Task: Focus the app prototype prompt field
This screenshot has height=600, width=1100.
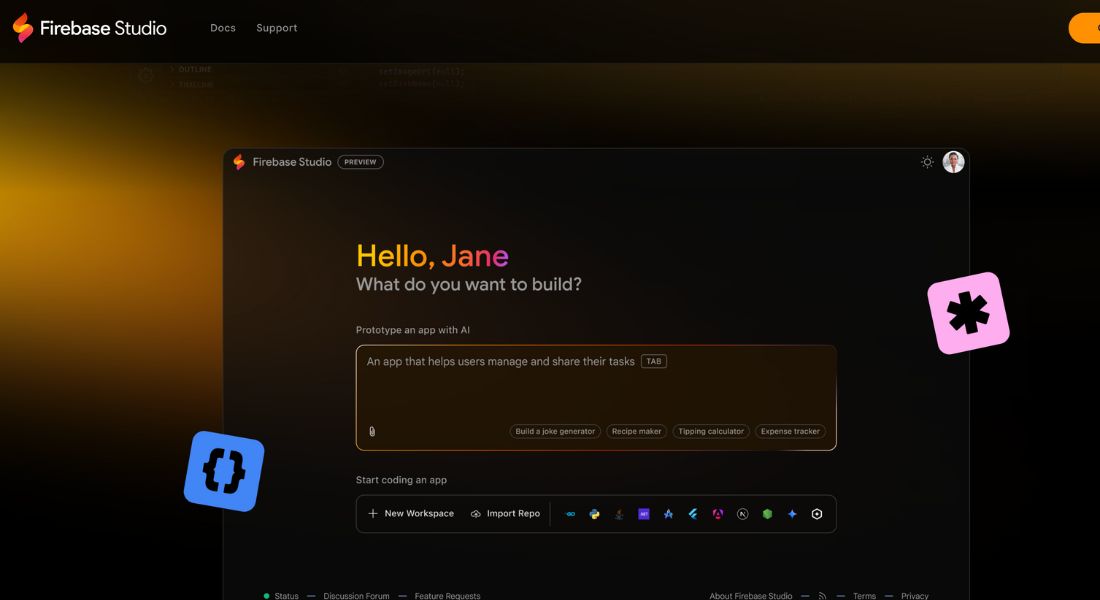Action: (x=596, y=397)
